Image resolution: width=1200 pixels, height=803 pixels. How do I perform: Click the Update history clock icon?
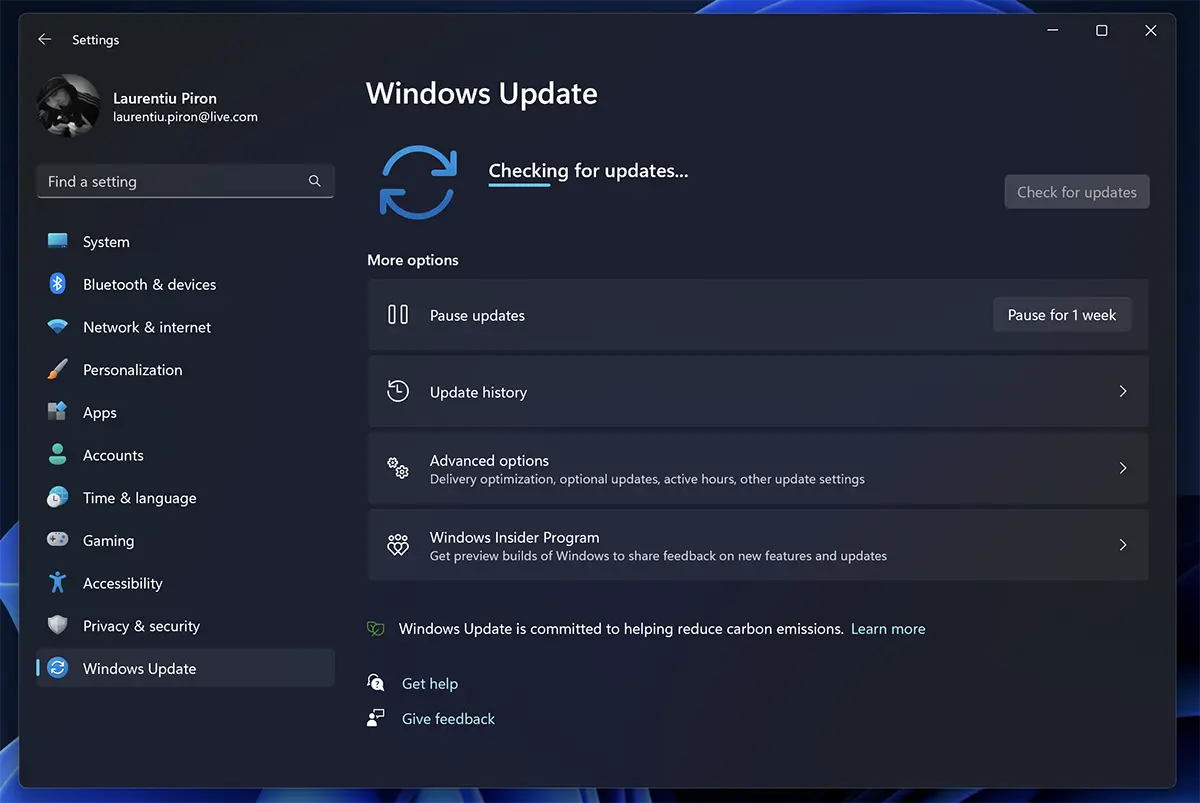coord(398,391)
